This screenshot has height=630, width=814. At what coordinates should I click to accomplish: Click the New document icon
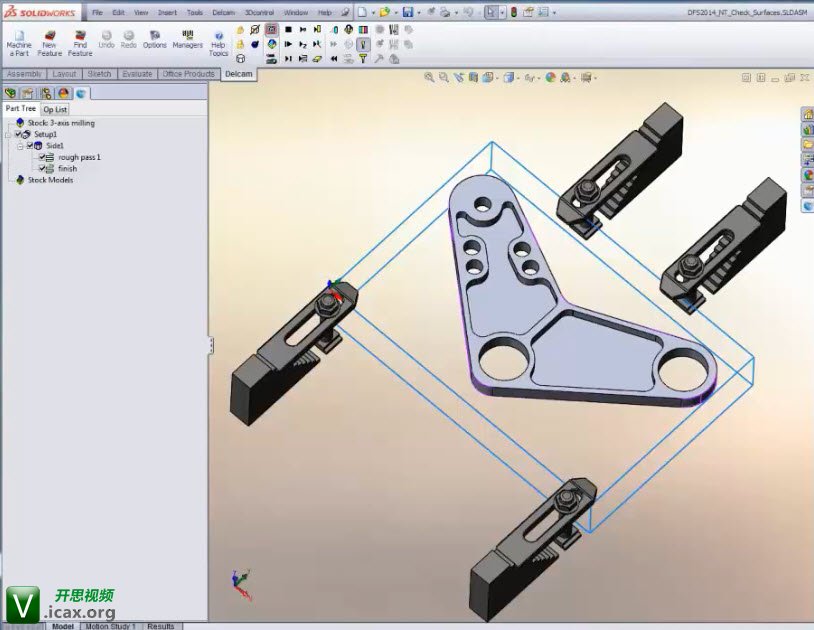(x=362, y=12)
